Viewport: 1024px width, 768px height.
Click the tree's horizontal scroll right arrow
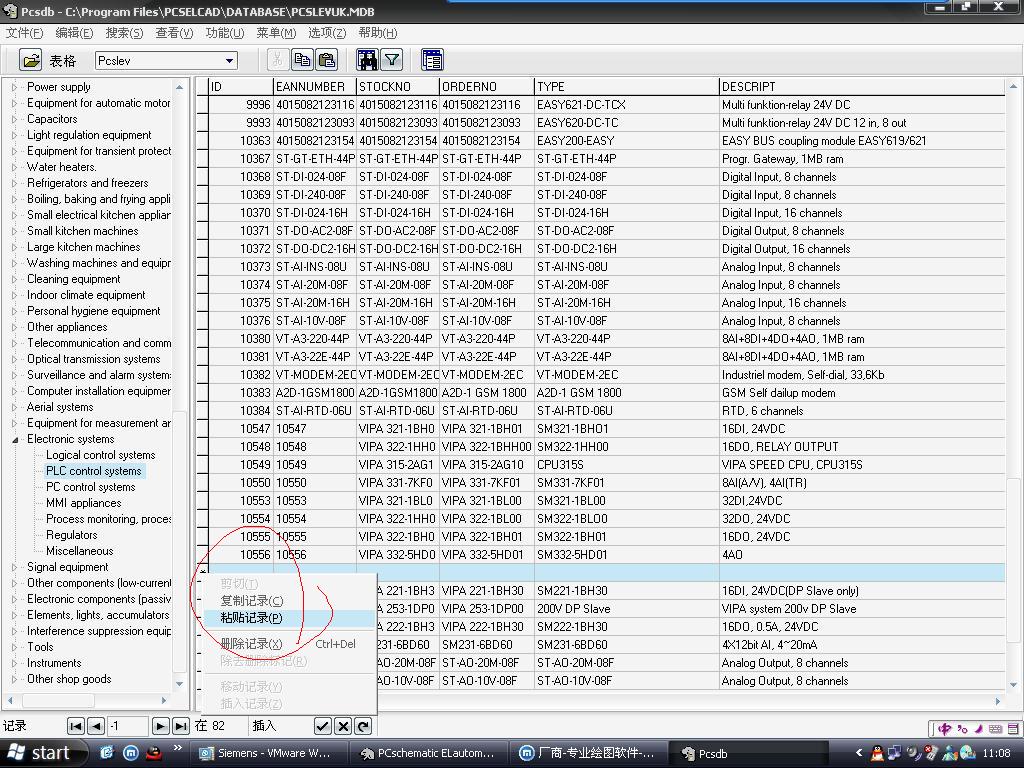tap(163, 700)
